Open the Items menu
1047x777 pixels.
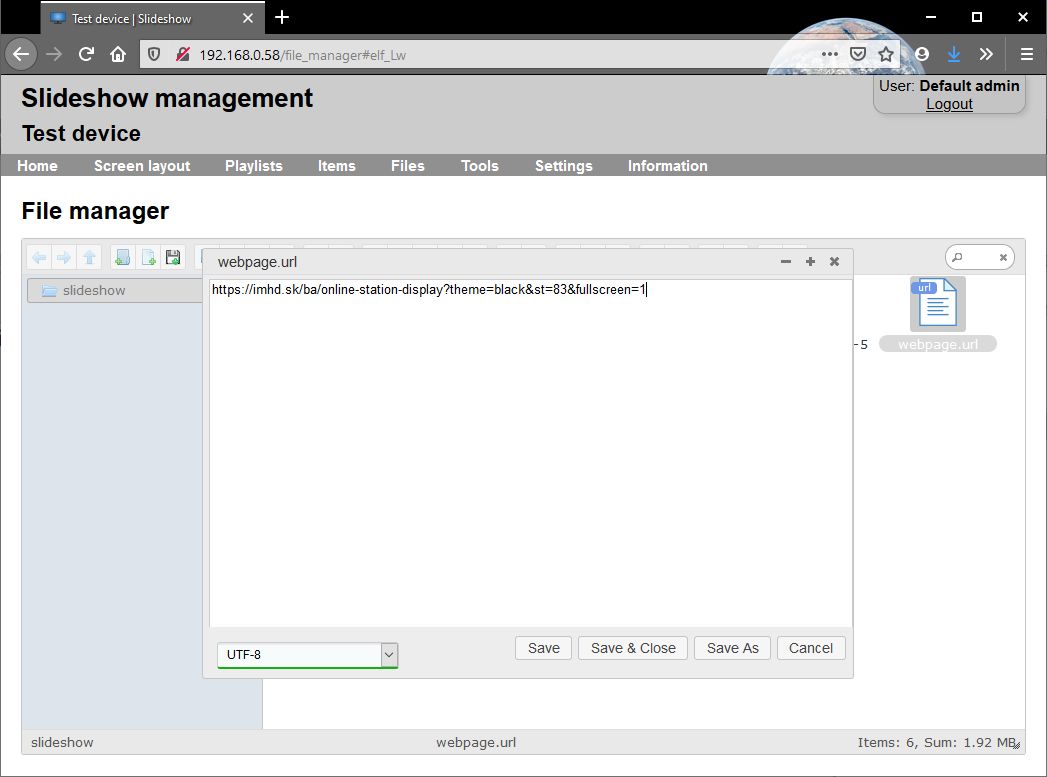337,166
